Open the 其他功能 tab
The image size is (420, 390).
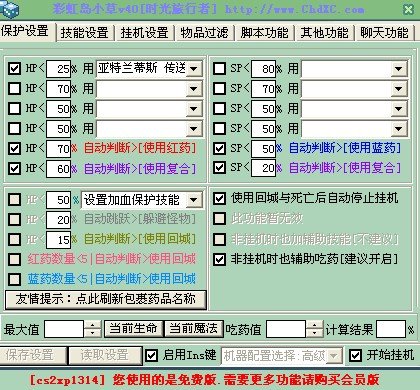click(x=324, y=33)
